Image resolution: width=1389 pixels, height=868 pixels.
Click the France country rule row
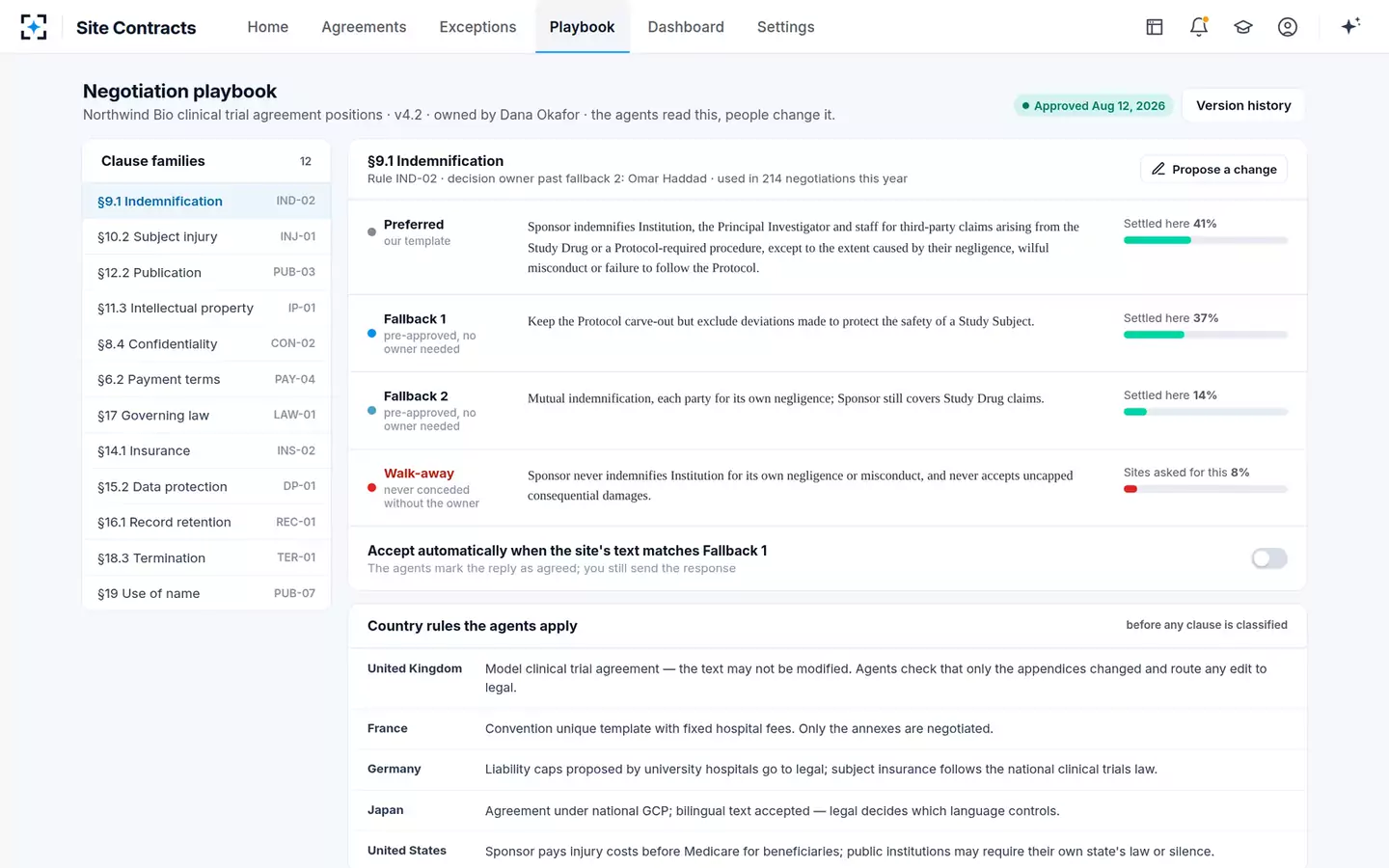pyautogui.click(x=828, y=728)
